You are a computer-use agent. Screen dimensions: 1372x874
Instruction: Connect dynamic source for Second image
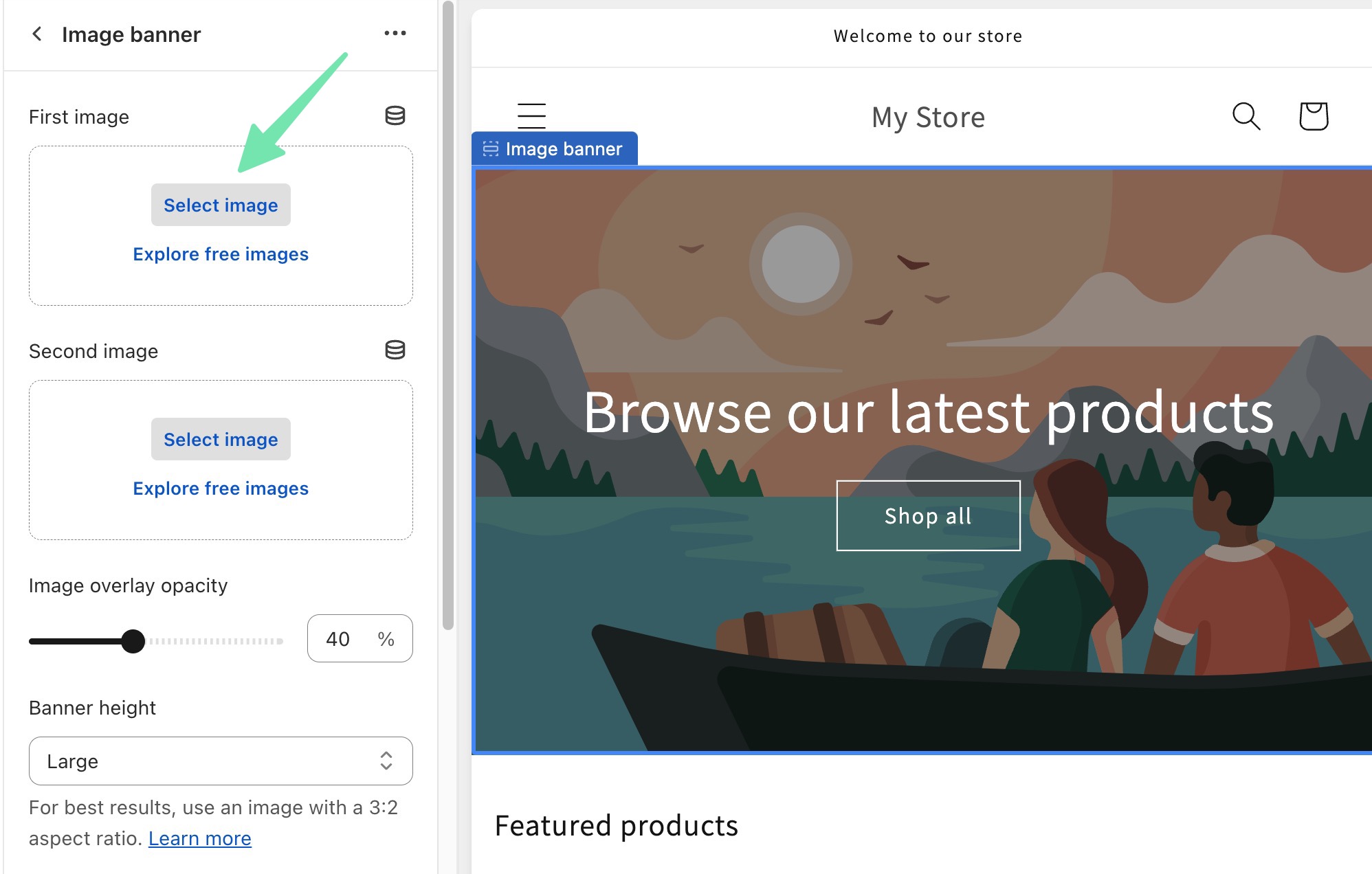point(395,350)
